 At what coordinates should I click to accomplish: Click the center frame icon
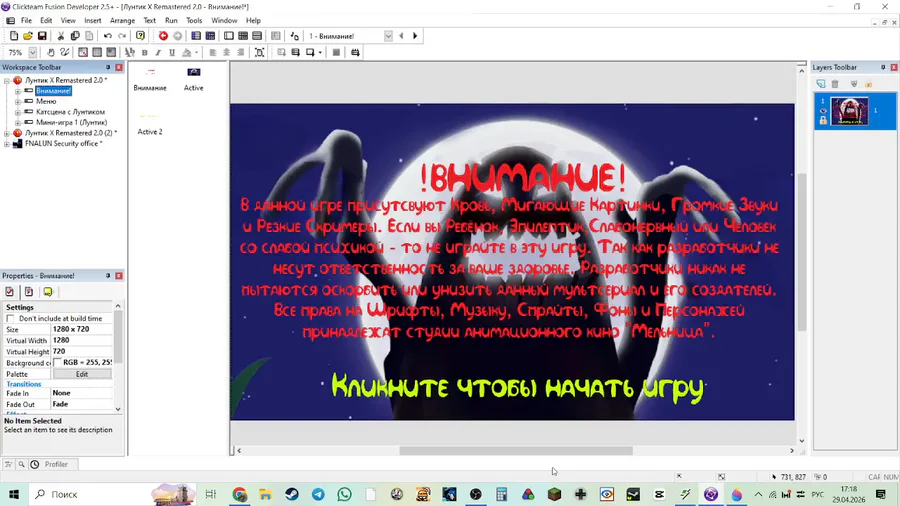259,52
